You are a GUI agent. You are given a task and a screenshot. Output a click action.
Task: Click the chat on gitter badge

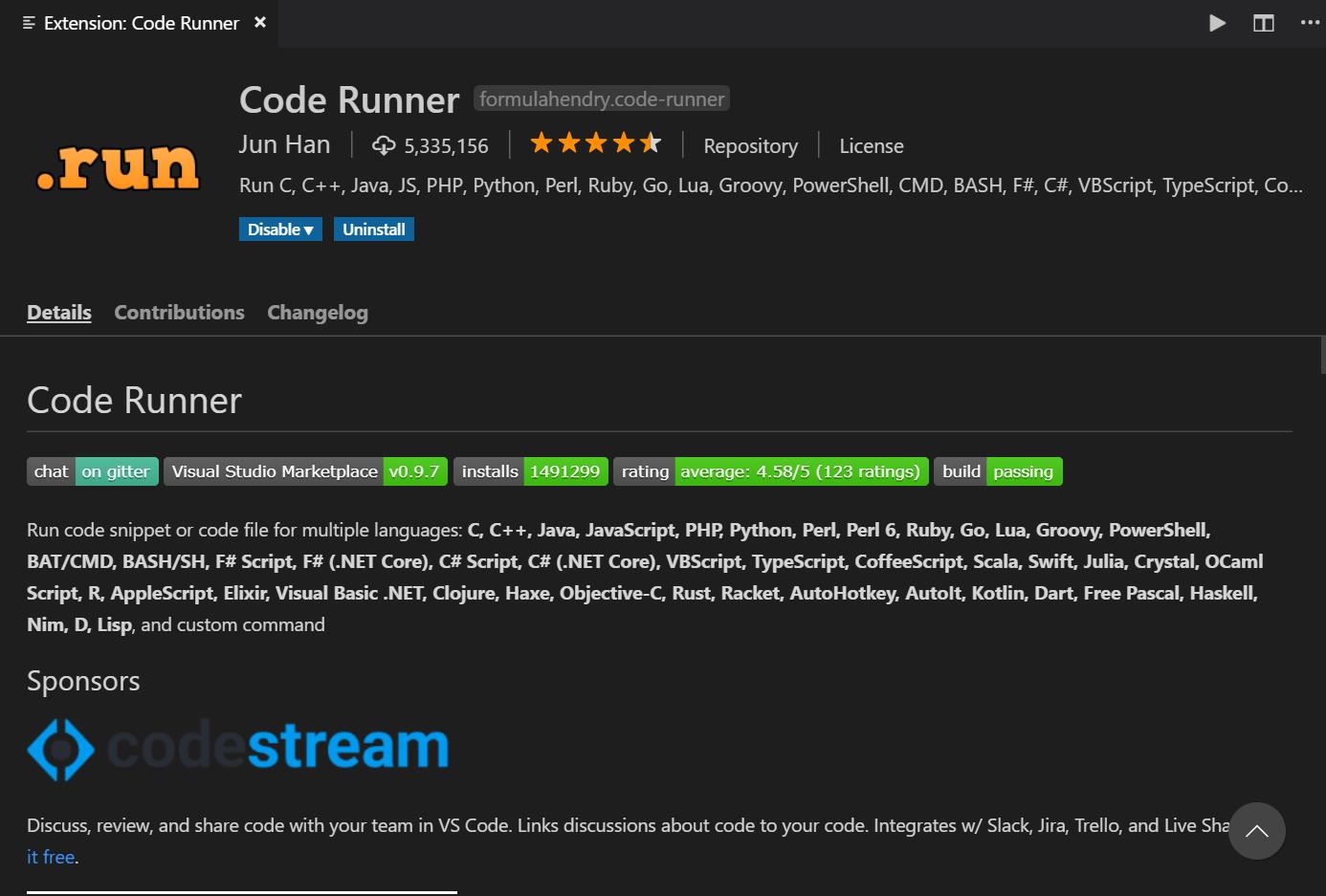point(93,471)
